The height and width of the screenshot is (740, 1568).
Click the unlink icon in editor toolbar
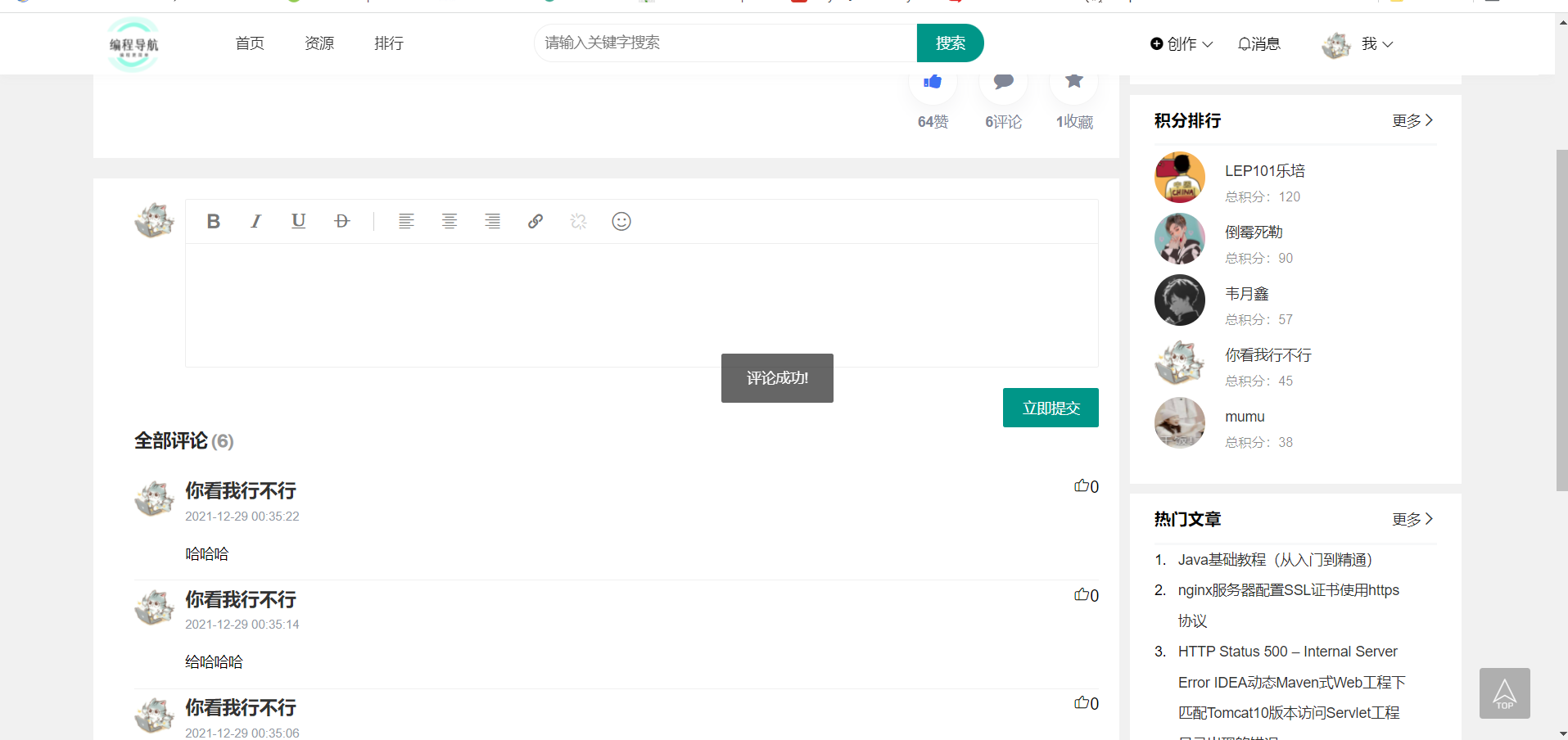579,221
